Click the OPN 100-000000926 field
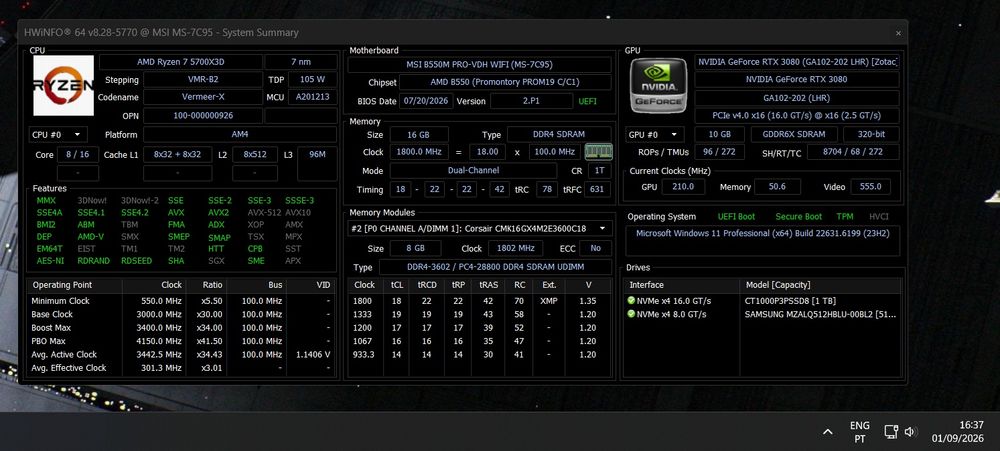 [x=202, y=115]
